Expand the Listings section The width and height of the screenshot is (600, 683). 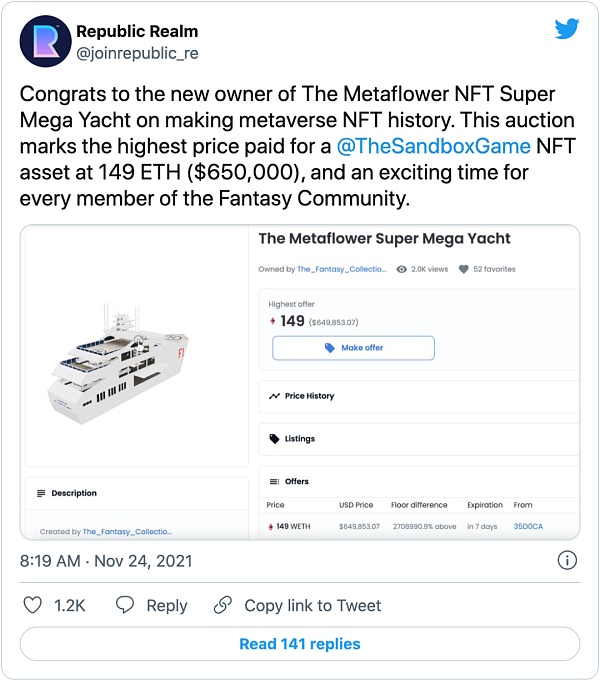point(418,439)
